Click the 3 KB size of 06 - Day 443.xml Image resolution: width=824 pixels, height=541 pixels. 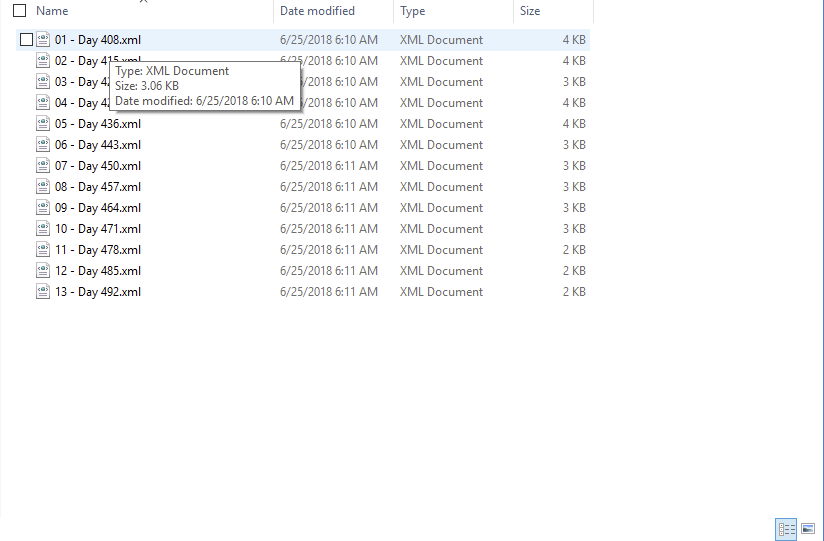574,145
